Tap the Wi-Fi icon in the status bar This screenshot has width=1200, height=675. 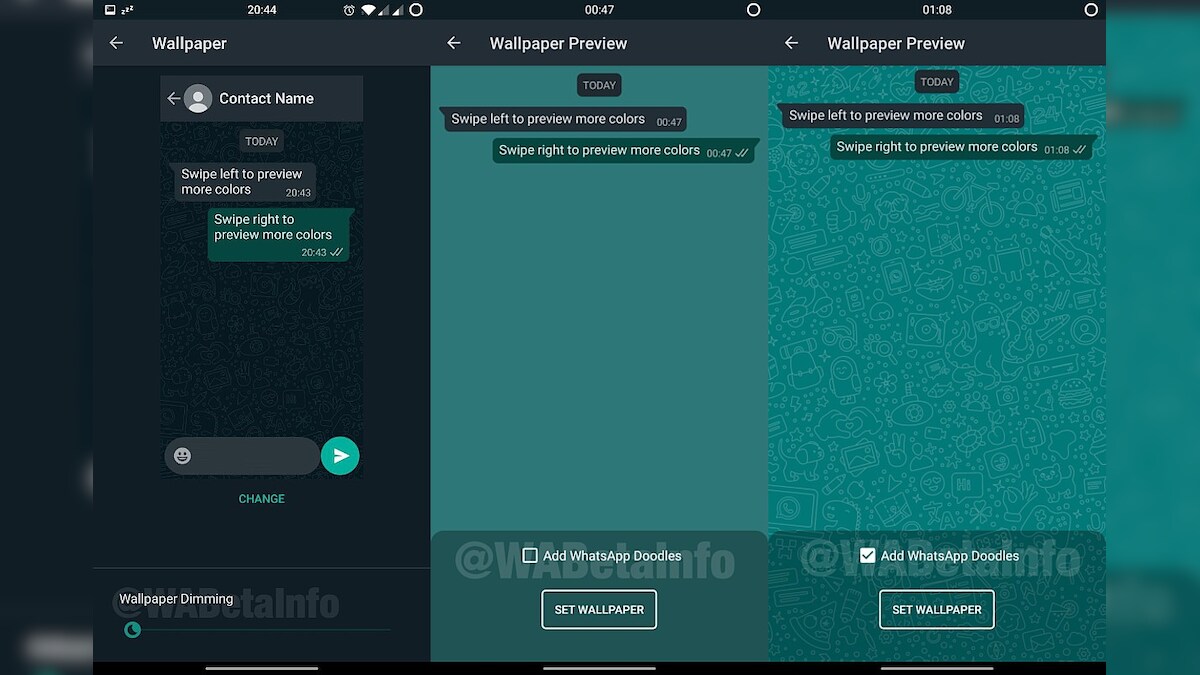368,10
